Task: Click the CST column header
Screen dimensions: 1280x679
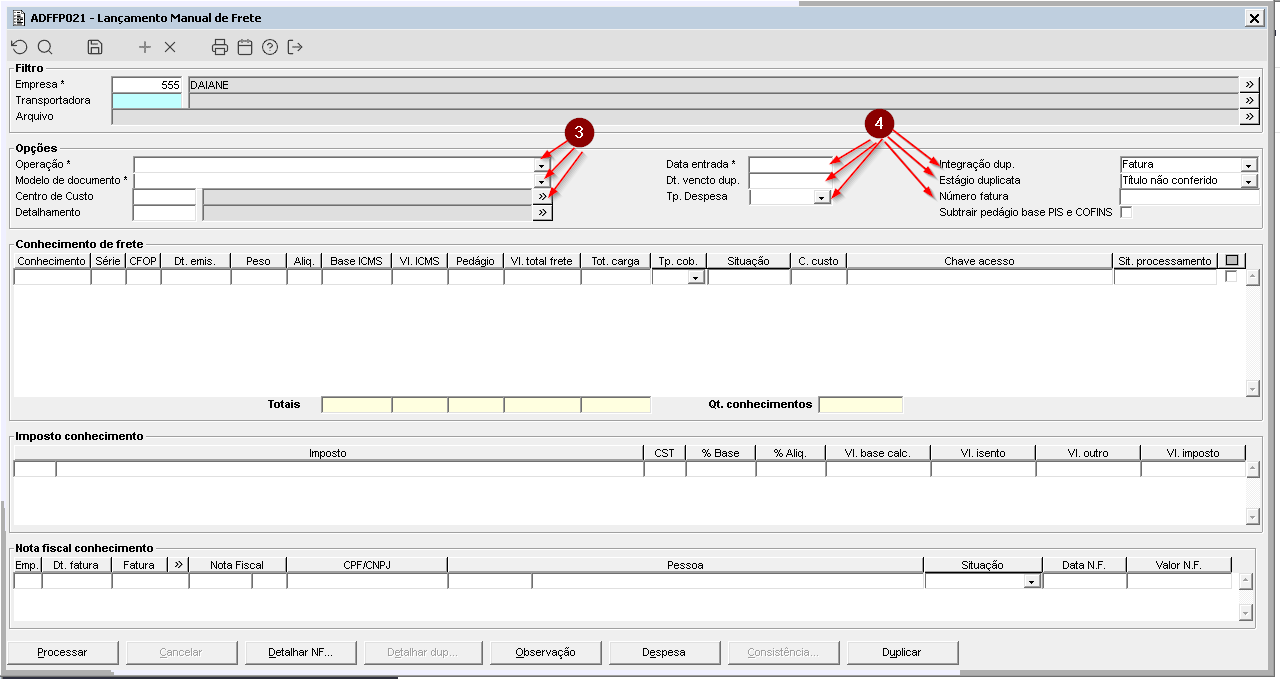Action: 664,453
